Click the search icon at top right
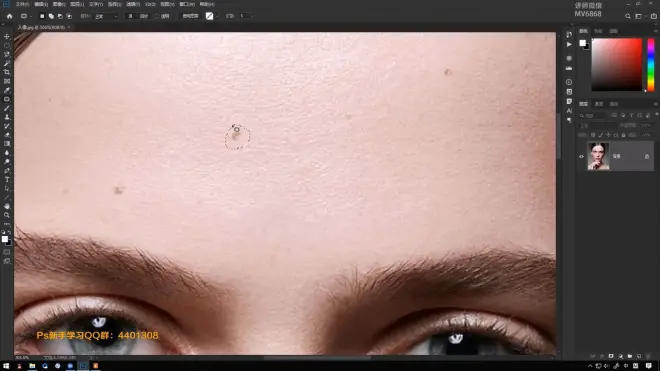This screenshot has width=660, height=371. 628,16
